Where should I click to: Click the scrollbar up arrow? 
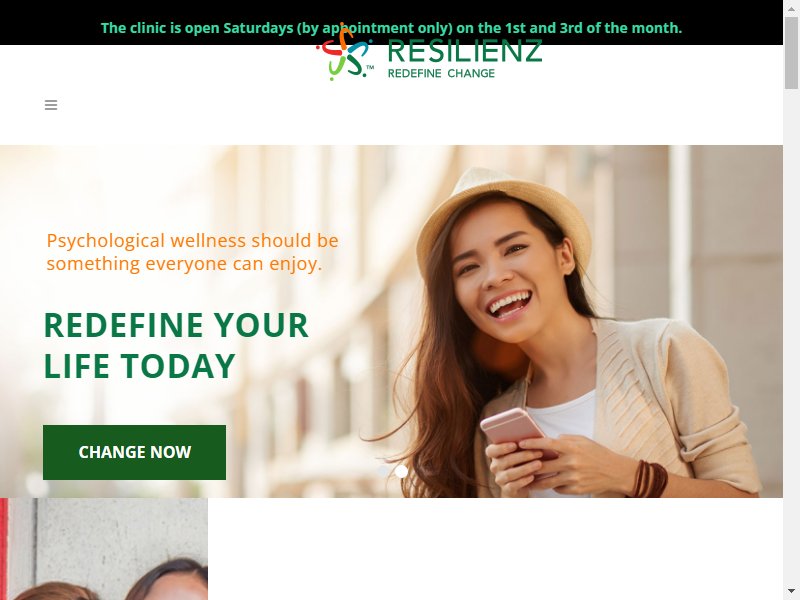(791, 9)
